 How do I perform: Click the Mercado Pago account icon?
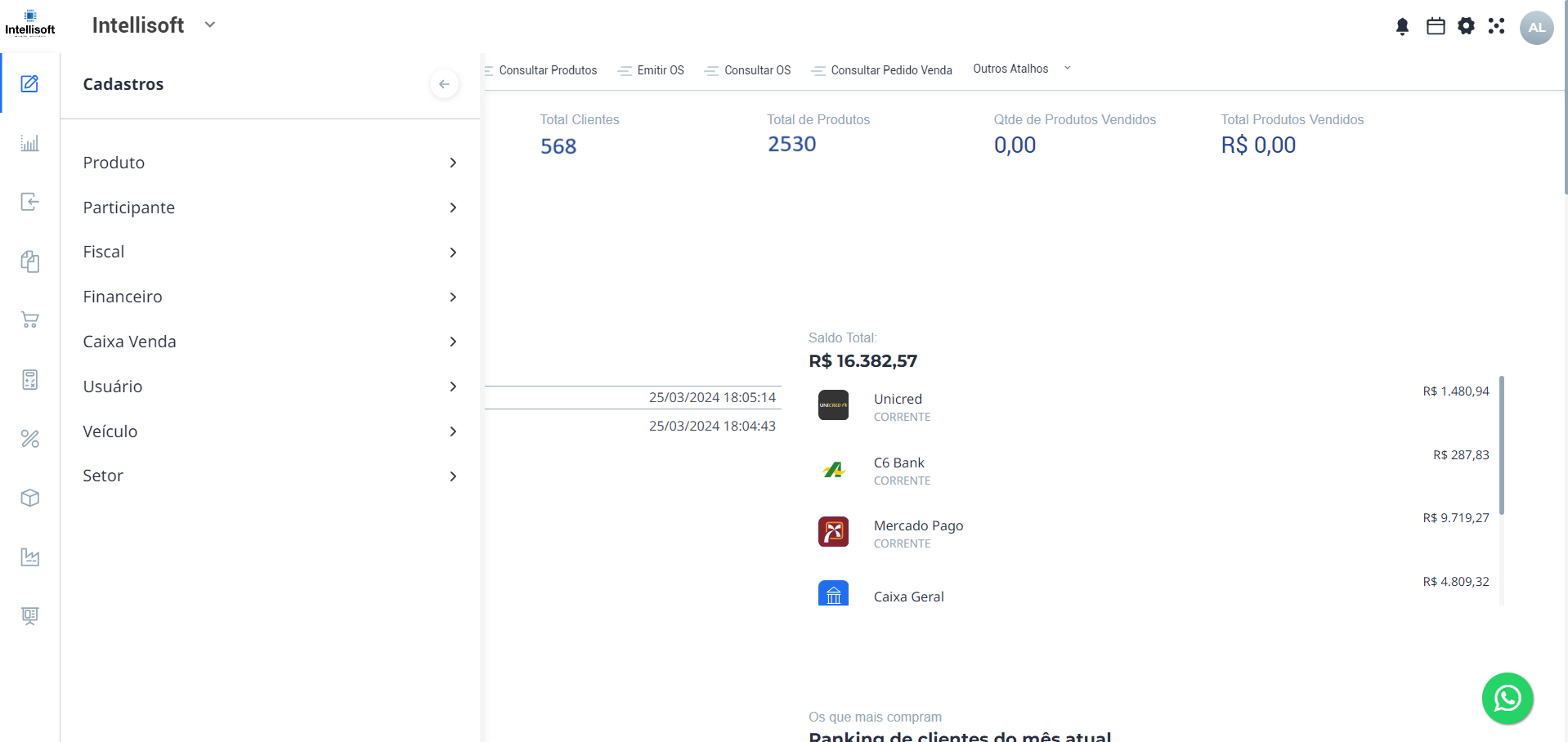coord(833,532)
